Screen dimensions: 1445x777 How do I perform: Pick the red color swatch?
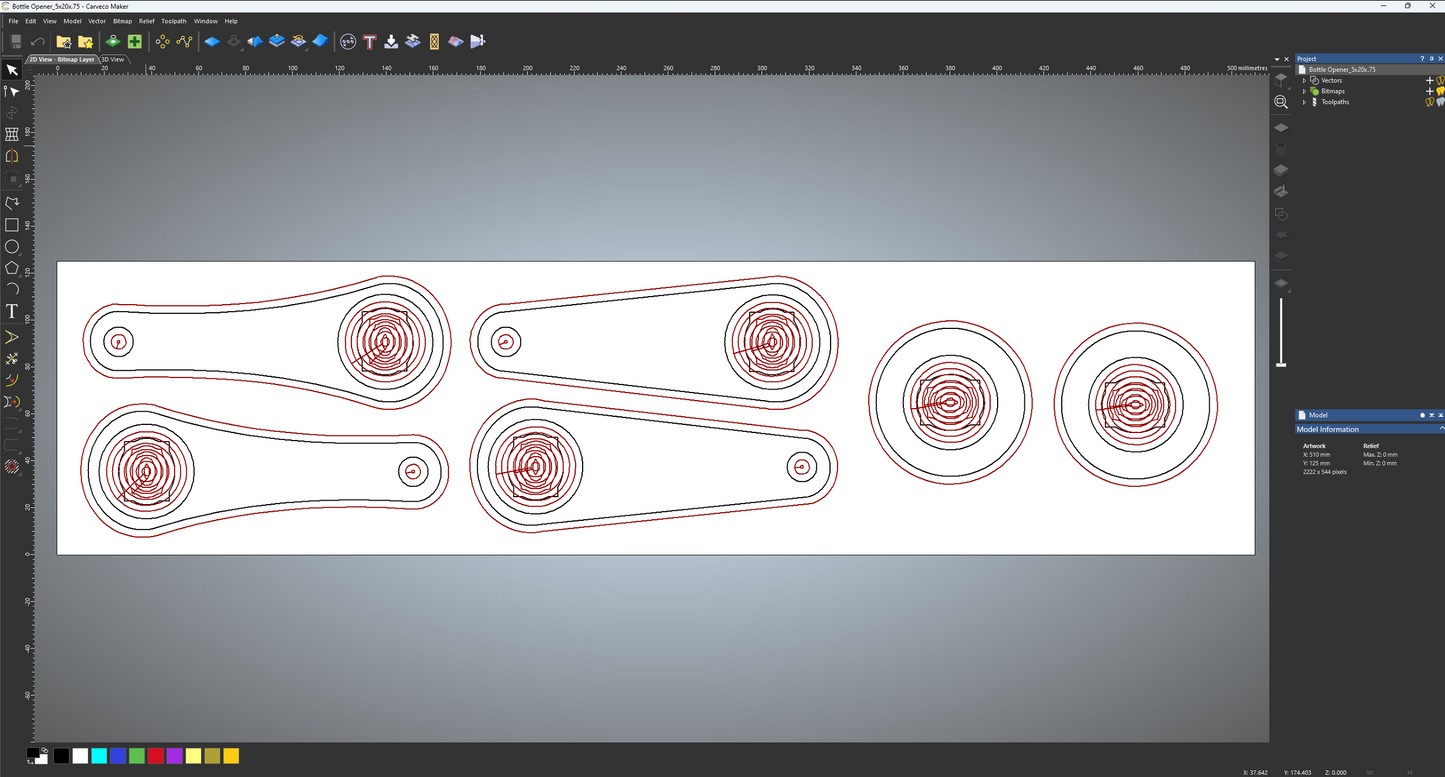pos(155,756)
